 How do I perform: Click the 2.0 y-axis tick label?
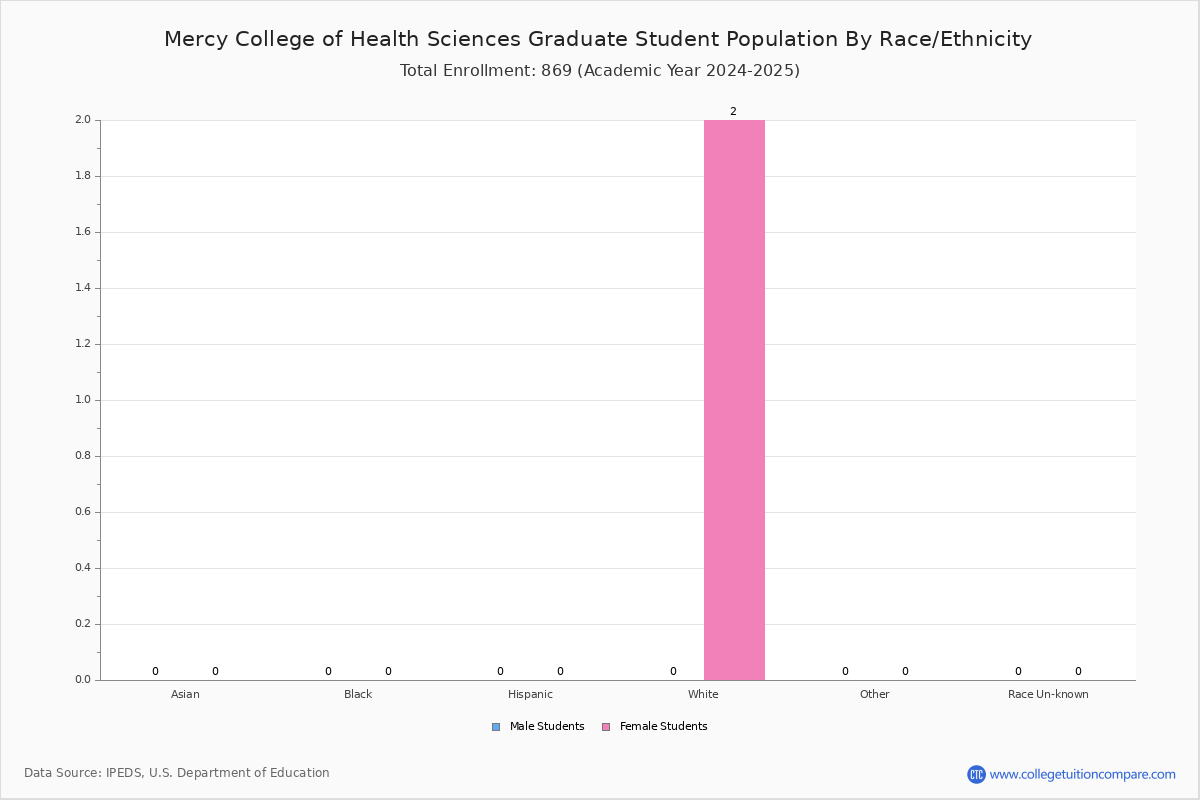82,120
